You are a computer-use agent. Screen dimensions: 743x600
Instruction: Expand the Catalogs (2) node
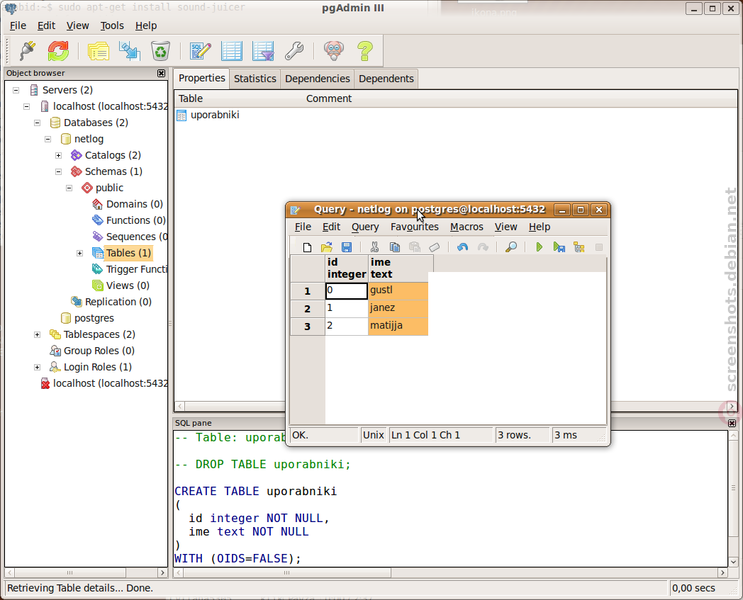tap(59, 155)
